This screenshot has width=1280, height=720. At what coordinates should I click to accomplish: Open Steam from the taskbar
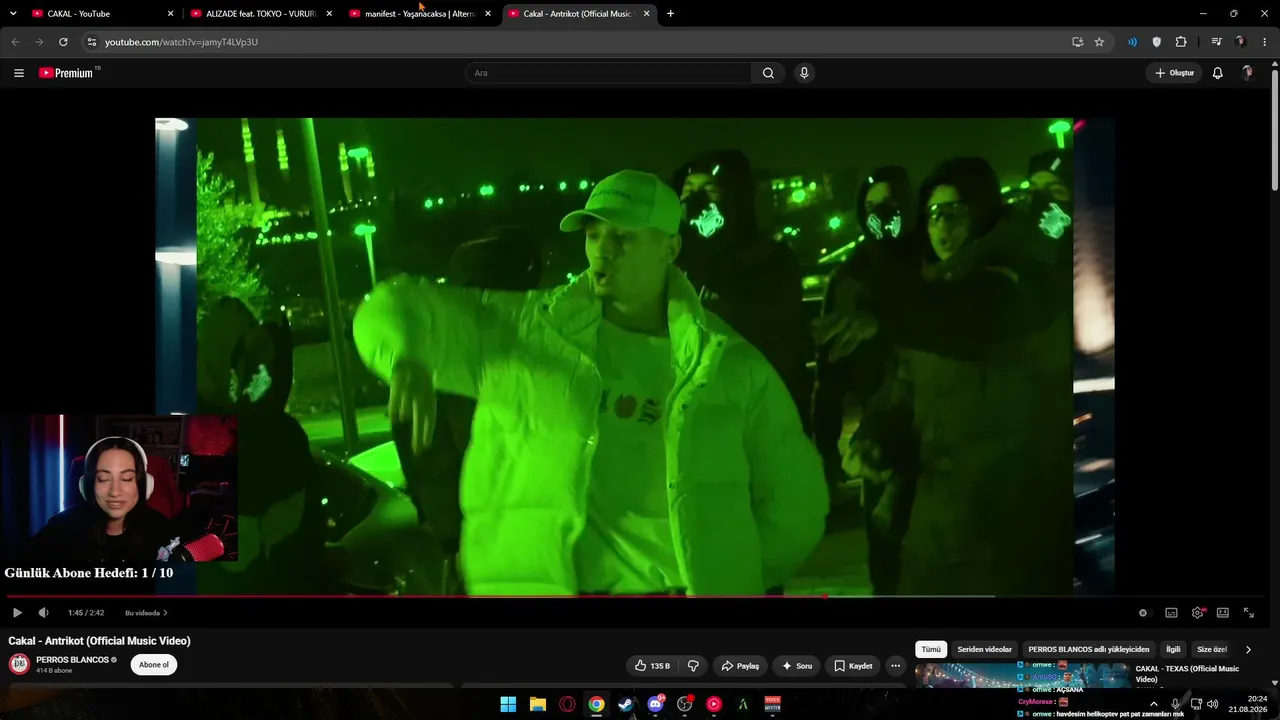(626, 704)
